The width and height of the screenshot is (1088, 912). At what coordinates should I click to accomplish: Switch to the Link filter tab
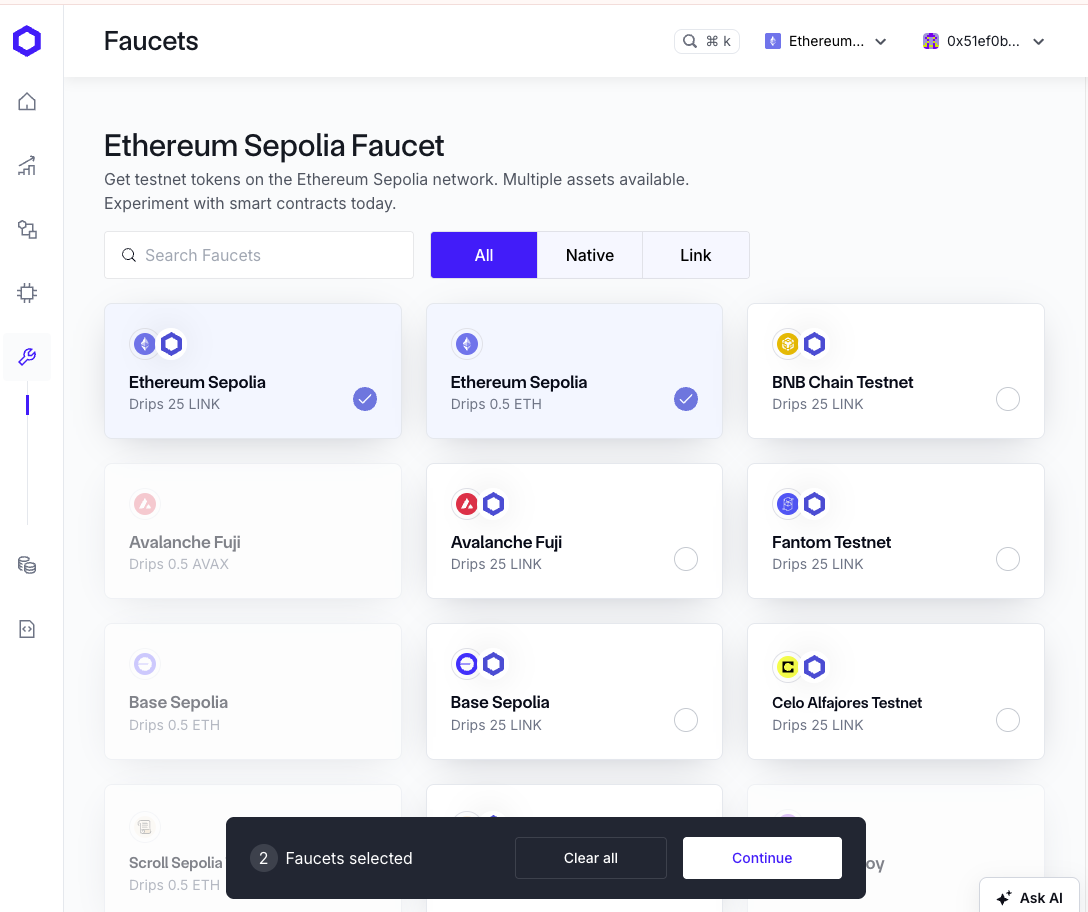coord(695,255)
